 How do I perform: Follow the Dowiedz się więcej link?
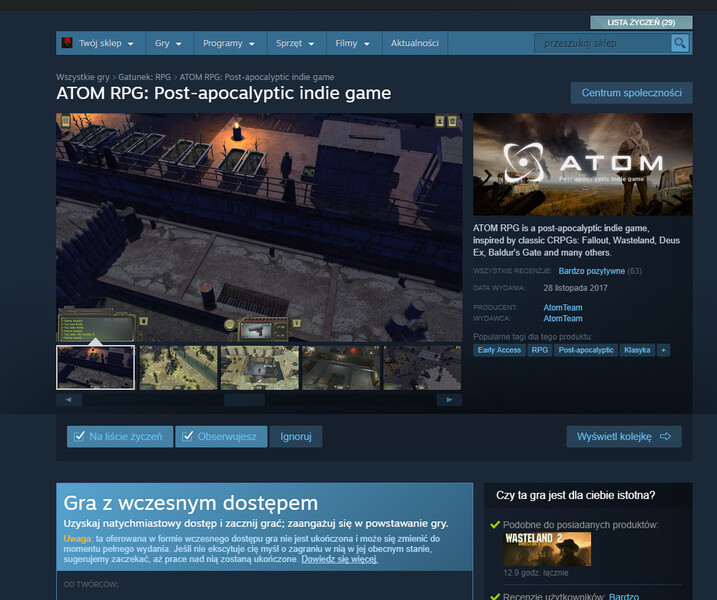coord(339,559)
